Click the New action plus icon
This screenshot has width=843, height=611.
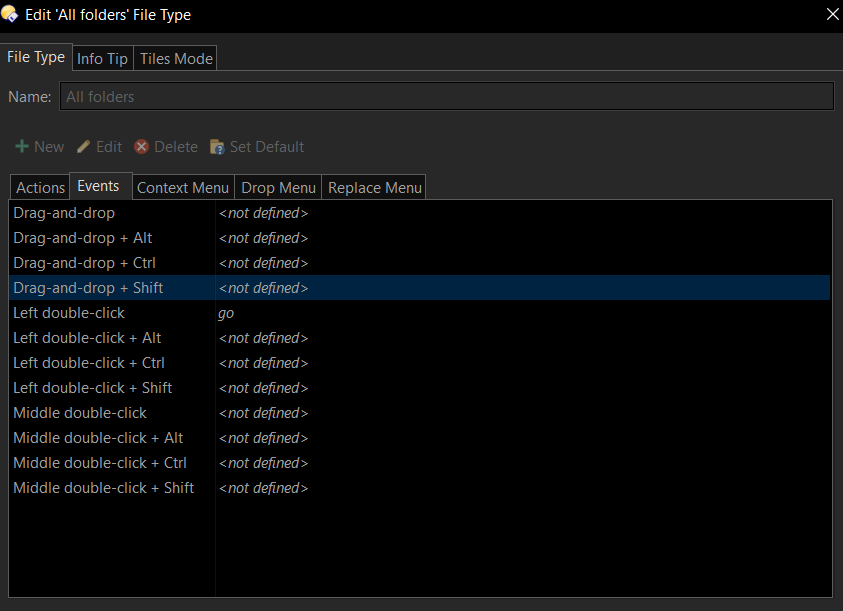point(21,147)
